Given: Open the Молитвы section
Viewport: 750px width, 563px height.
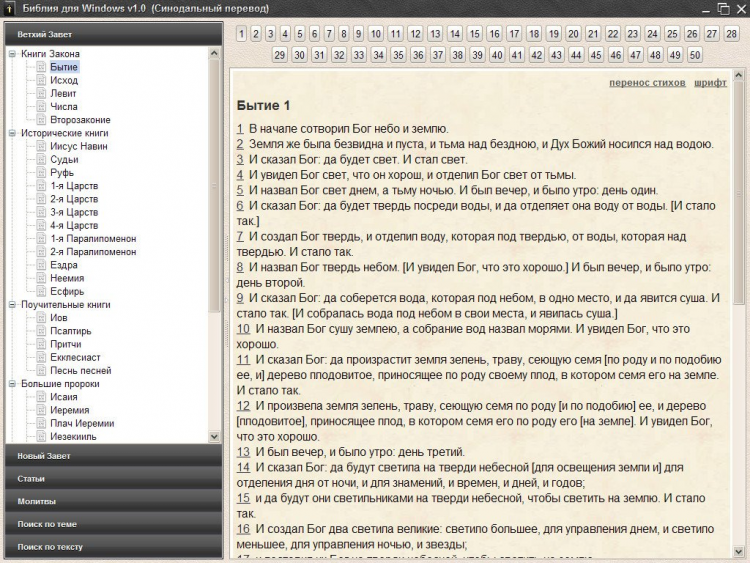Looking at the screenshot, I should click(113, 501).
